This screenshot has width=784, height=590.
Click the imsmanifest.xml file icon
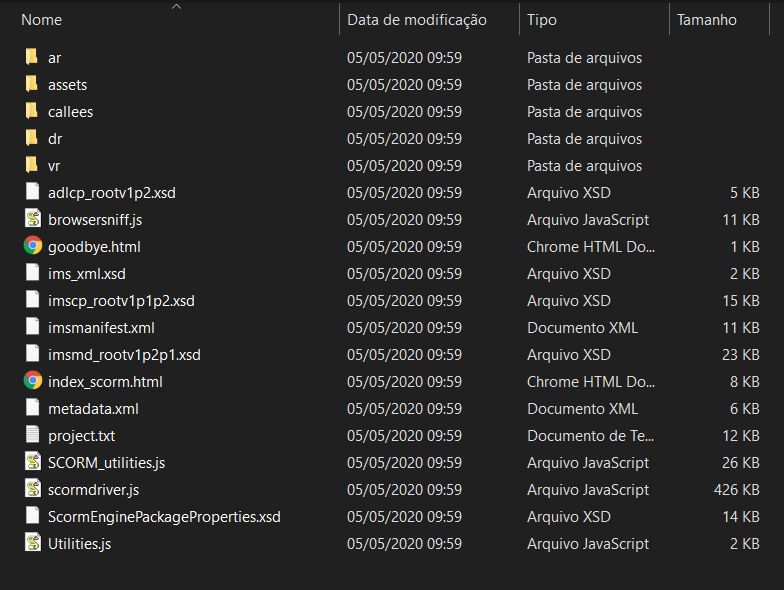(33, 327)
